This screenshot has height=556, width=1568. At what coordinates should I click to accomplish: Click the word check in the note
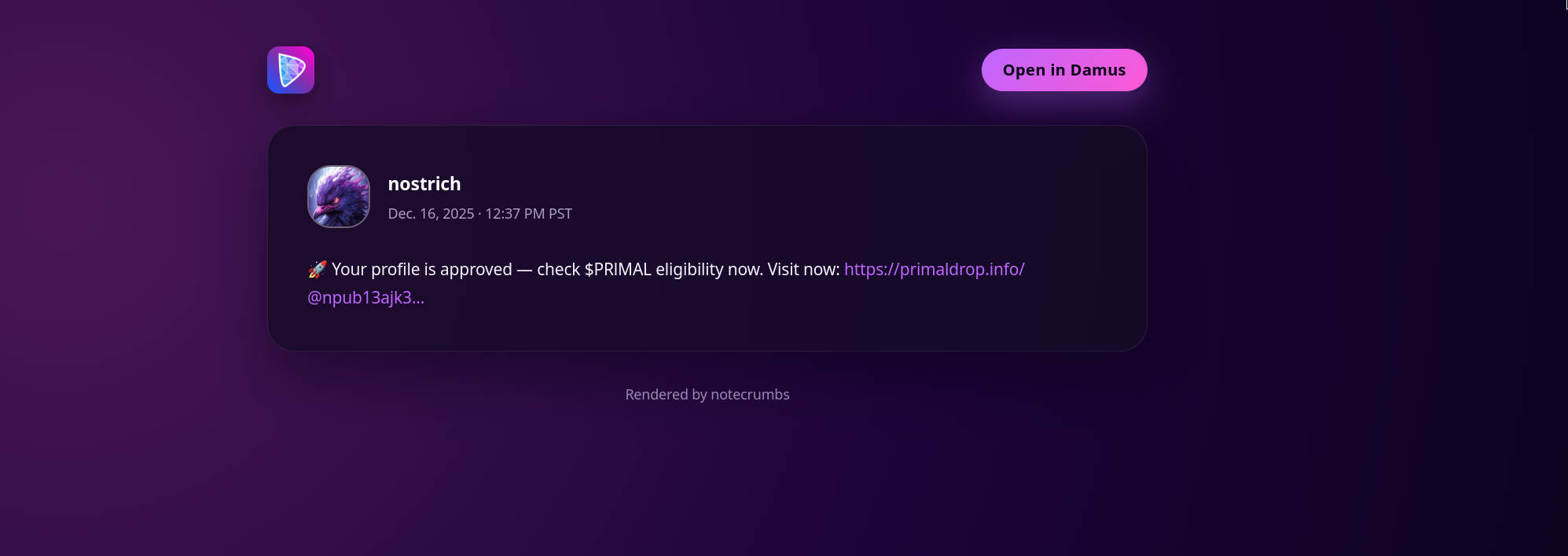tap(558, 270)
